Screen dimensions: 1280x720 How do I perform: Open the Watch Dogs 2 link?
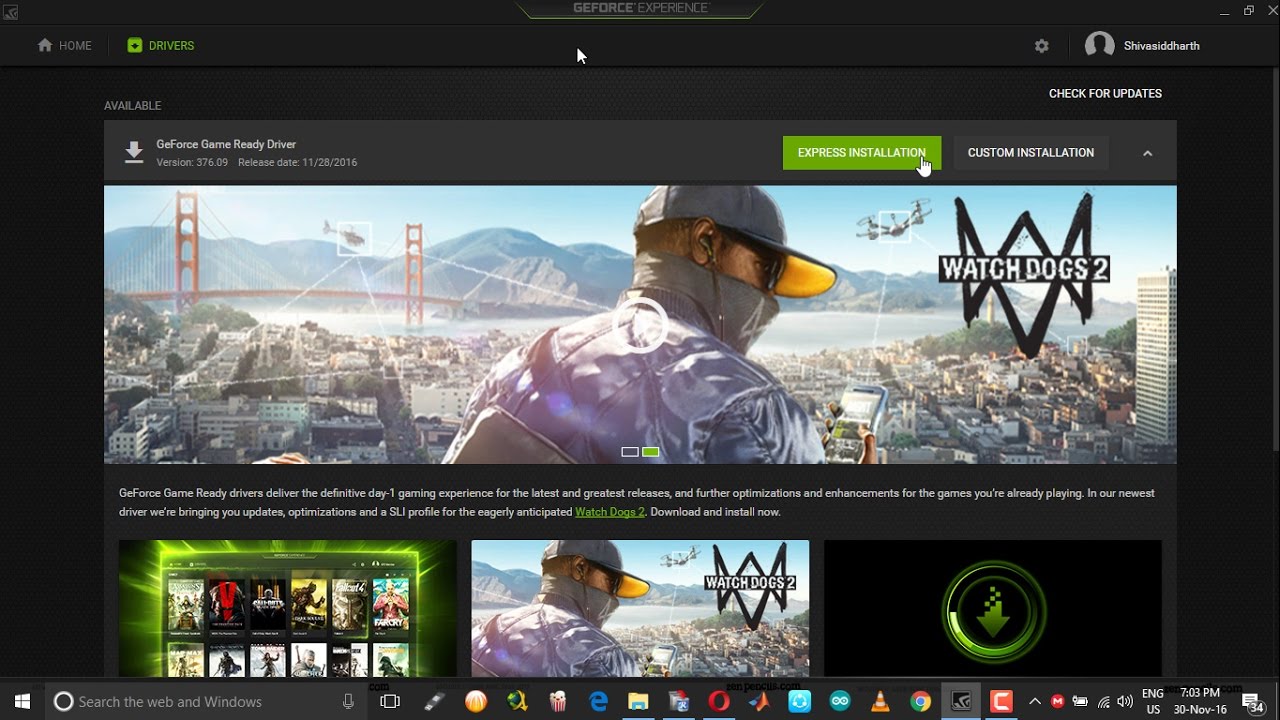(610, 512)
